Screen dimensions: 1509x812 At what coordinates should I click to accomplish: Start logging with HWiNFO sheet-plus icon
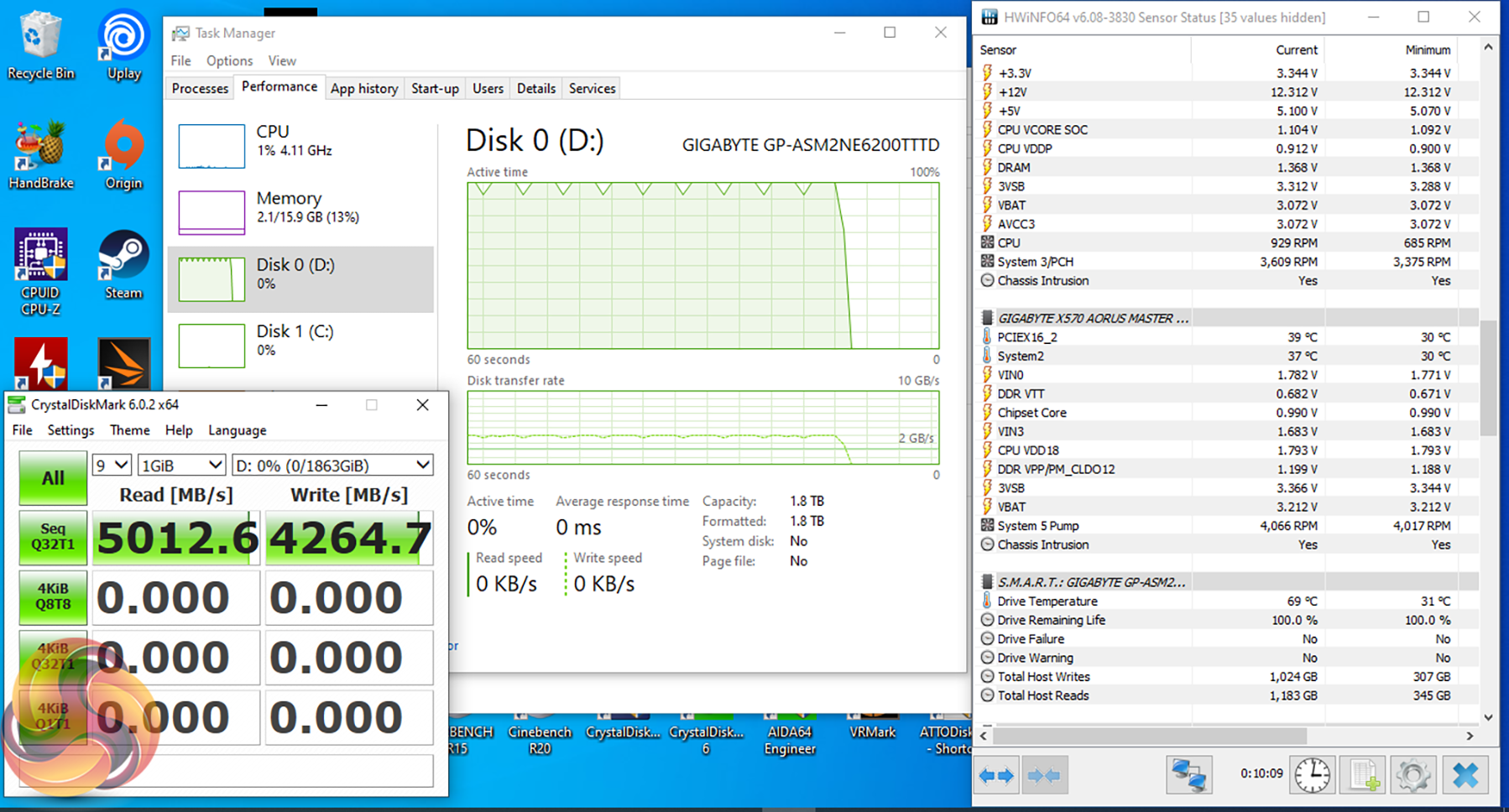pyautogui.click(x=1363, y=775)
